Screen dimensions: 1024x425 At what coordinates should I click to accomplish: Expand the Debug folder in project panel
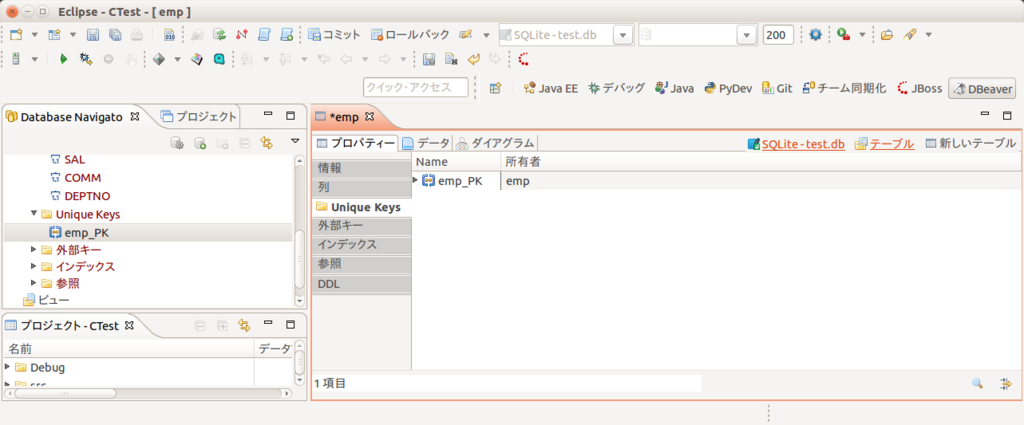click(7, 366)
